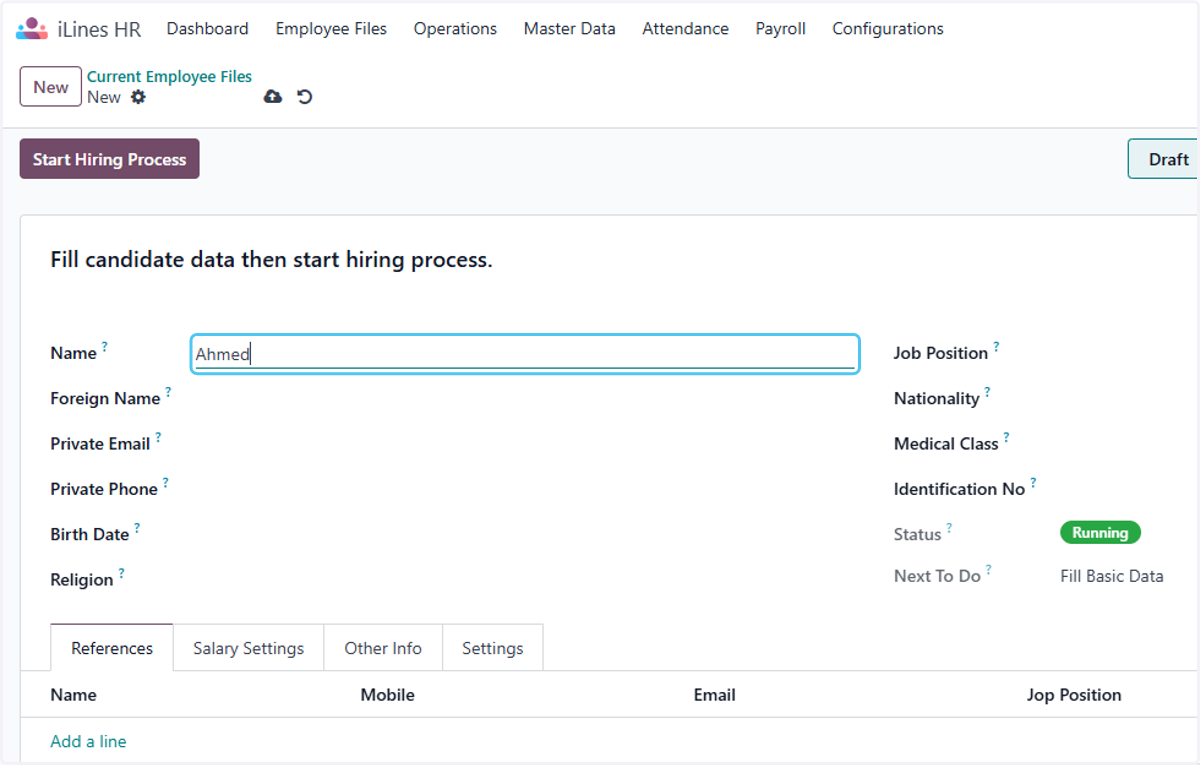Show help tooltip for Status
This screenshot has height=765, width=1200.
coord(949,527)
